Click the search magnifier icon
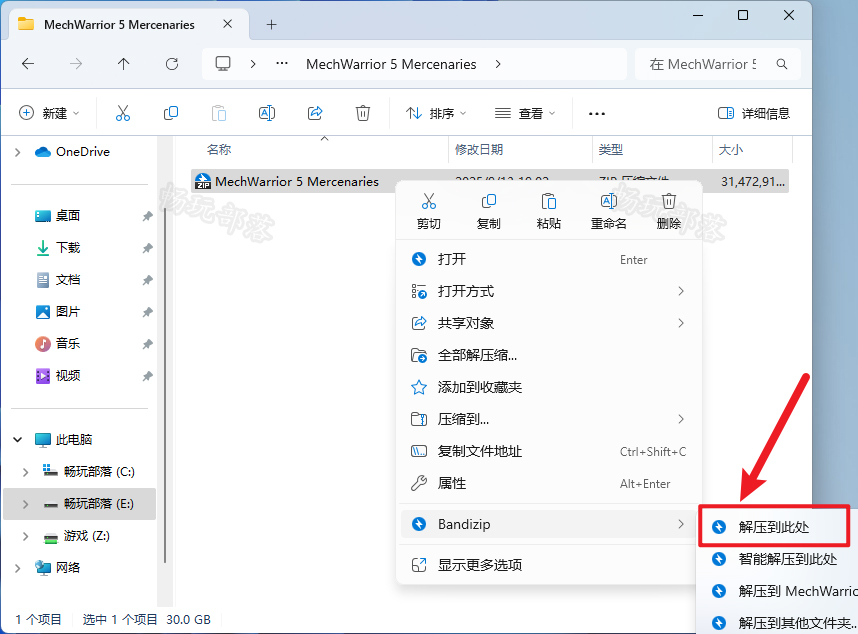858x634 pixels. pos(782,64)
